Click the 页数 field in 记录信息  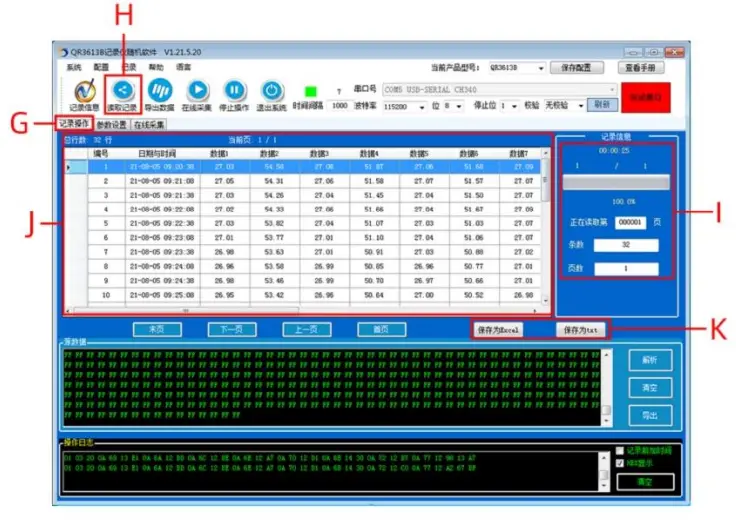coord(626,269)
